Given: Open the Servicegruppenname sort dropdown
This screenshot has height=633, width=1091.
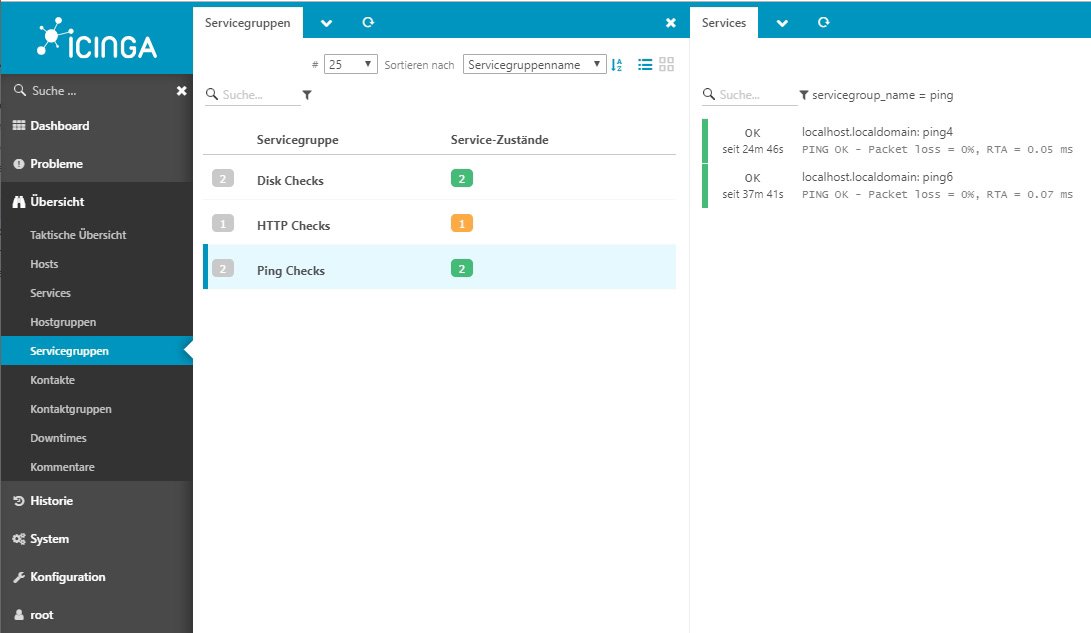Looking at the screenshot, I should pos(534,64).
